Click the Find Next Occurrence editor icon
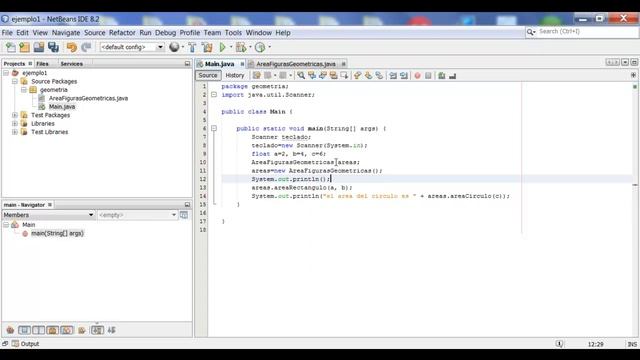The image size is (640, 360). click(323, 76)
